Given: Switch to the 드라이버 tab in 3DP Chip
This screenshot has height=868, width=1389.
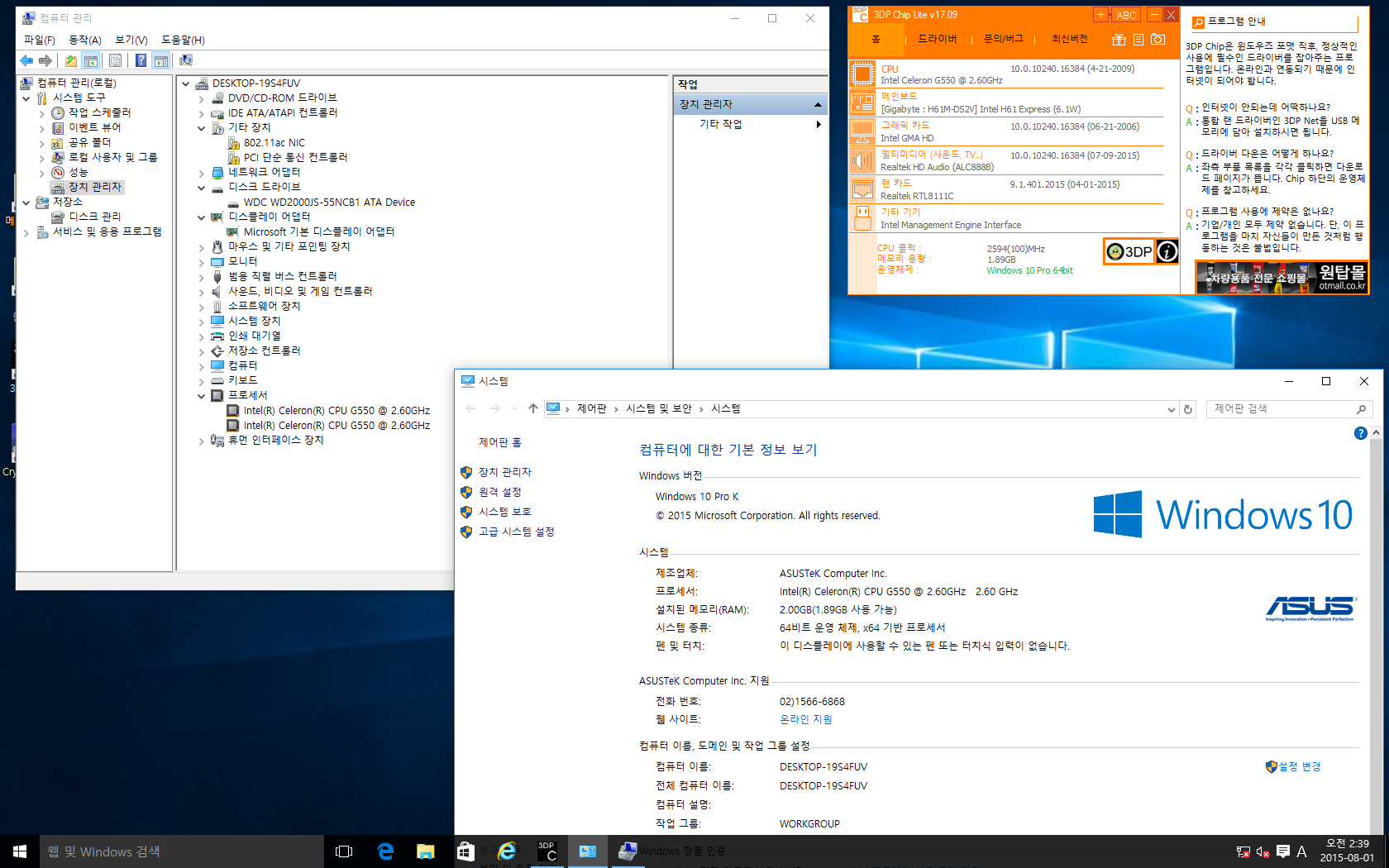Looking at the screenshot, I should point(938,39).
